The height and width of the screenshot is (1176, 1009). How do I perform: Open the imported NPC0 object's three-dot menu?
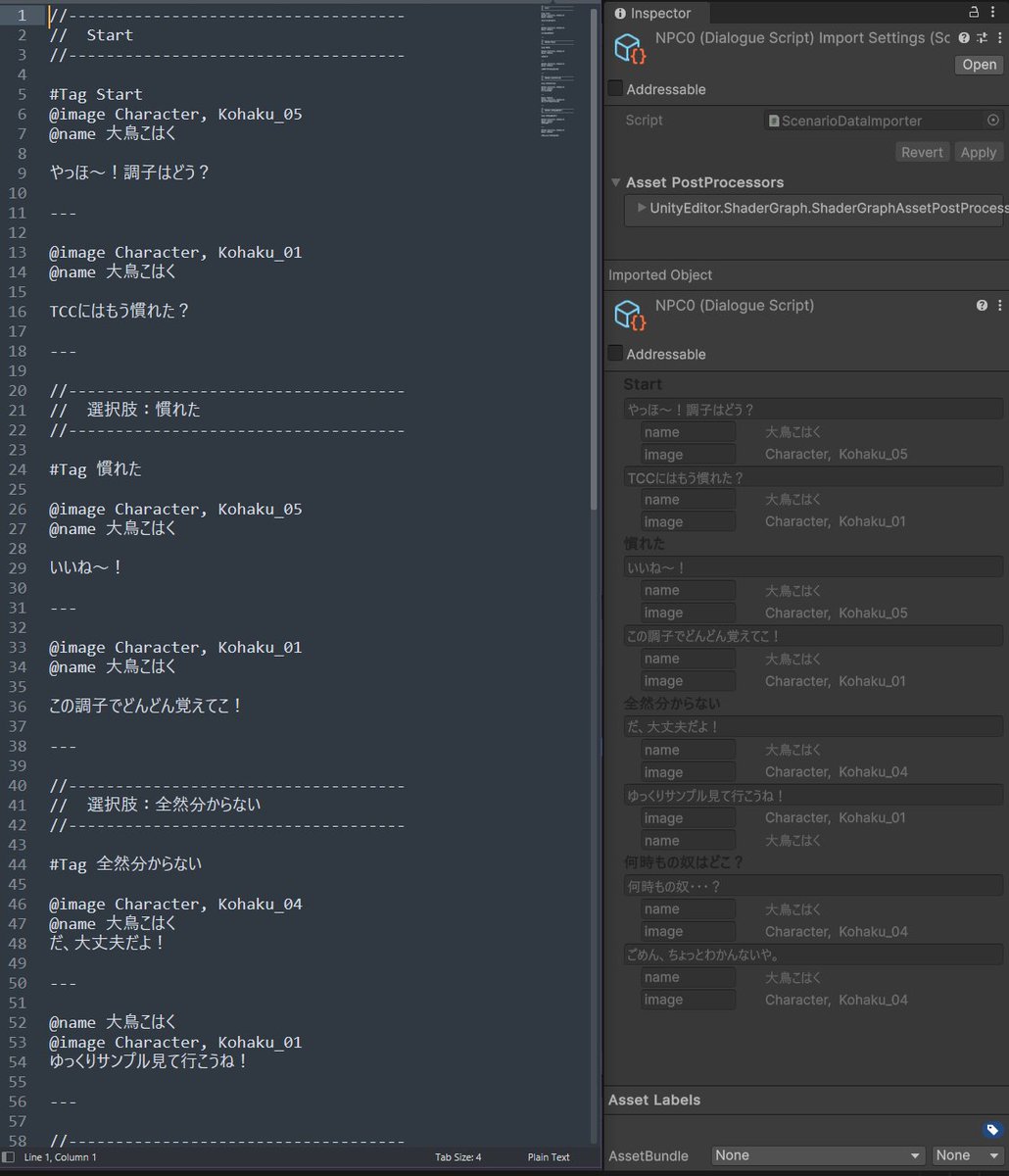[x=998, y=306]
